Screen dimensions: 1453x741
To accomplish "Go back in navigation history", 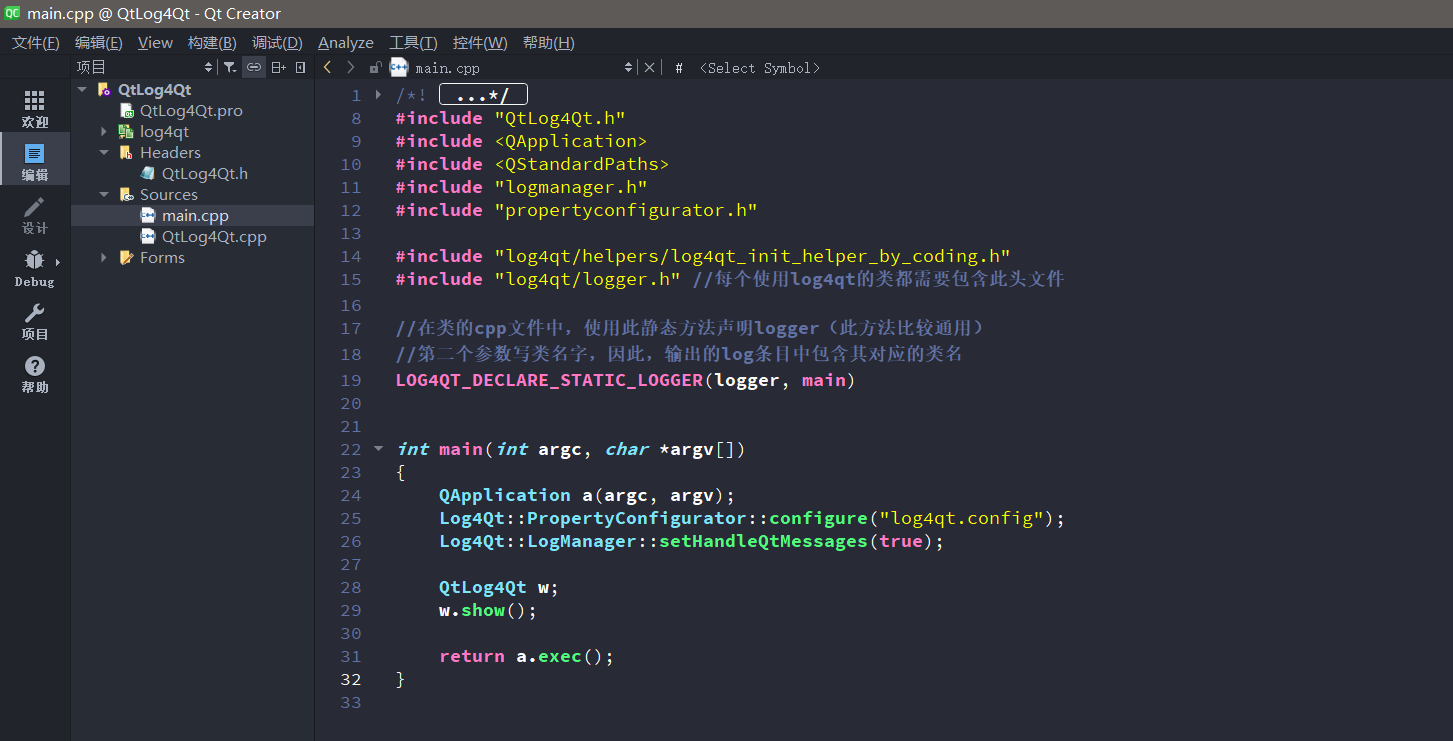I will (327, 67).
